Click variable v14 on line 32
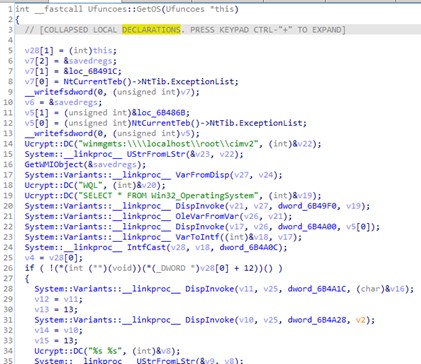This screenshot has height=364, width=421. pyautogui.click(x=42, y=330)
